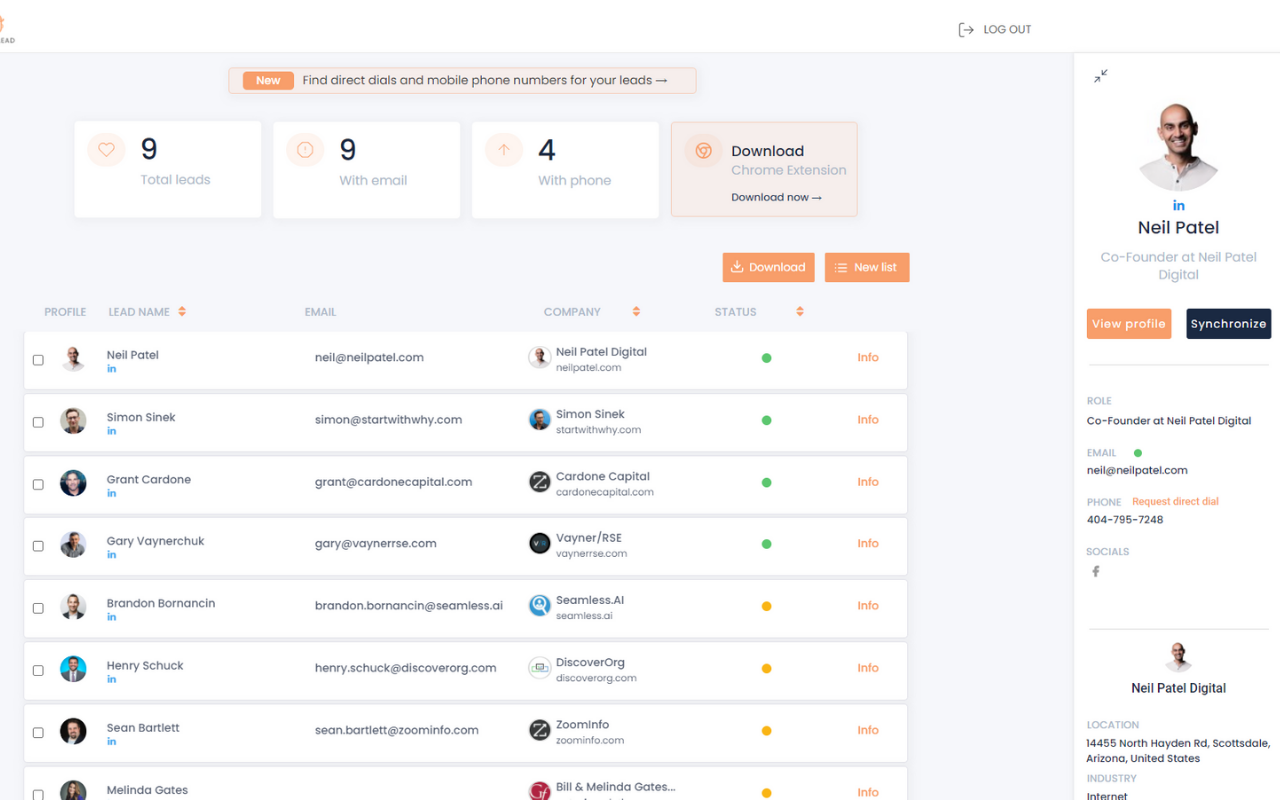Image resolution: width=1280 pixels, height=800 pixels.
Task: Click the cardonecapital.com domain text
Action: (x=605, y=492)
